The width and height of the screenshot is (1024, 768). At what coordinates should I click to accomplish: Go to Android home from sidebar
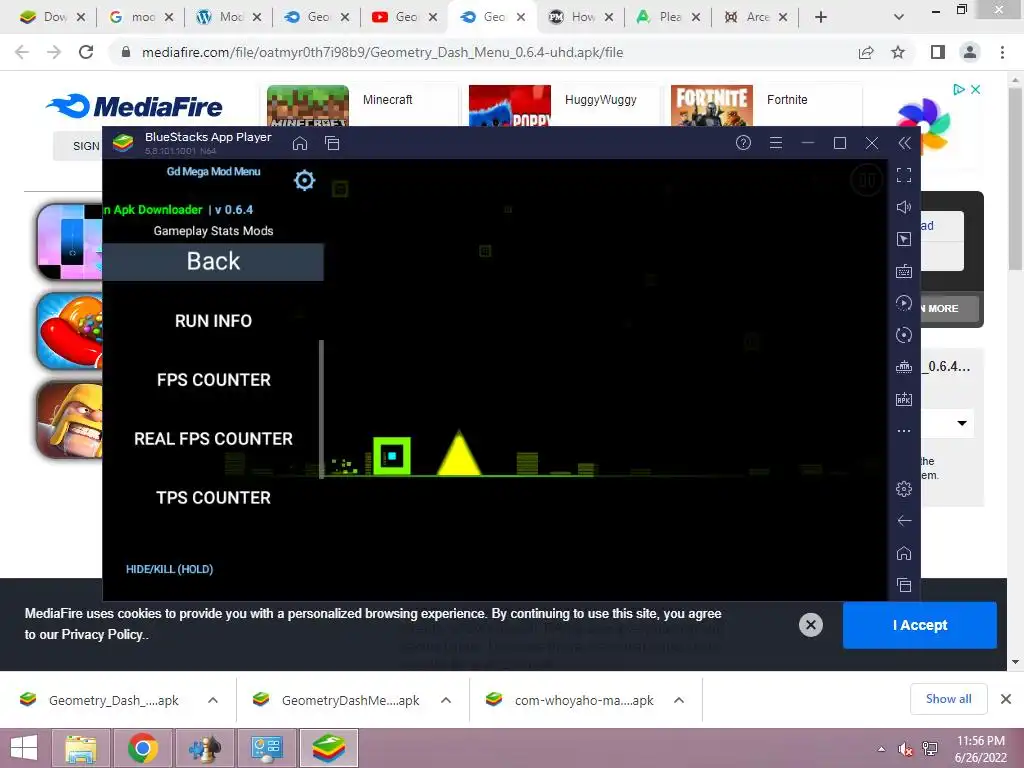click(904, 553)
